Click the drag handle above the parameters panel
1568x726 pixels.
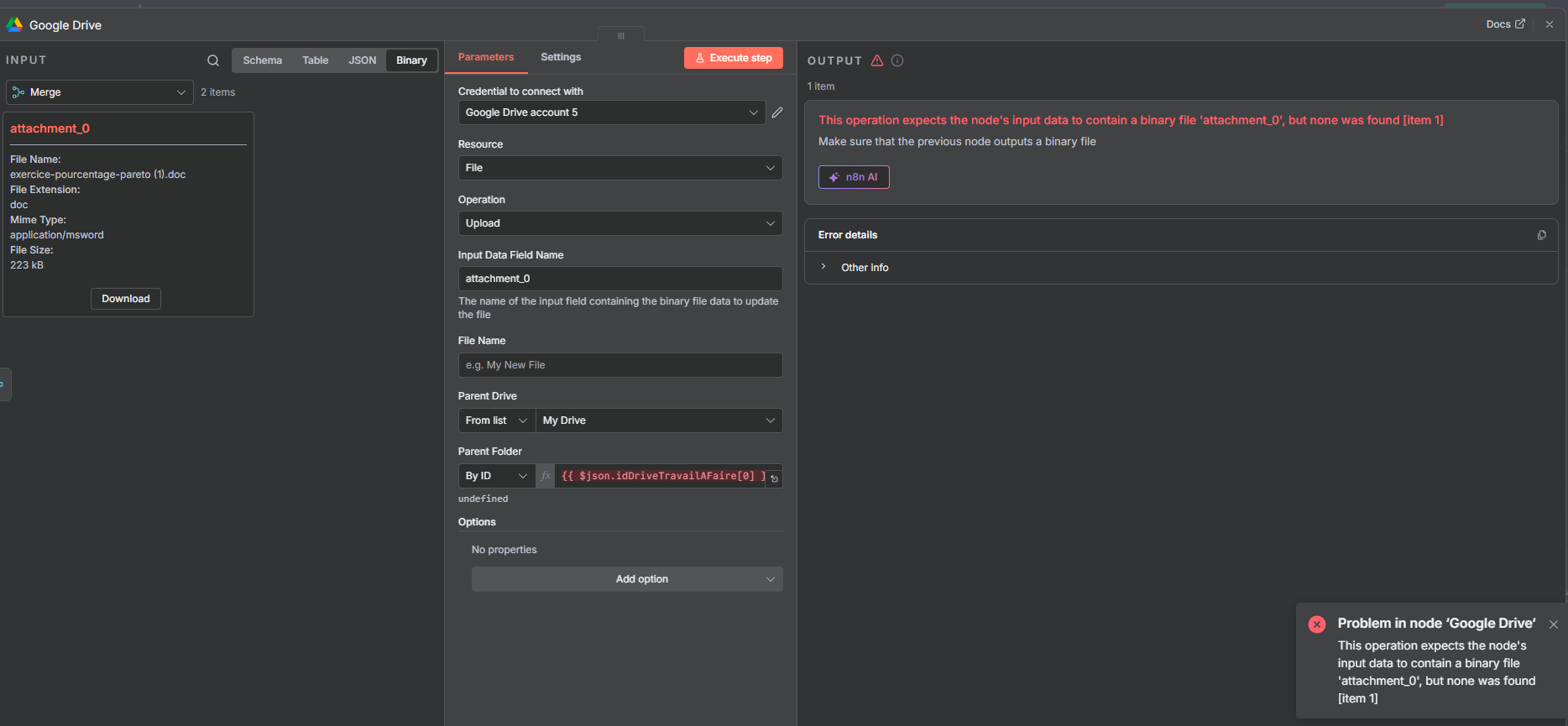(x=621, y=35)
